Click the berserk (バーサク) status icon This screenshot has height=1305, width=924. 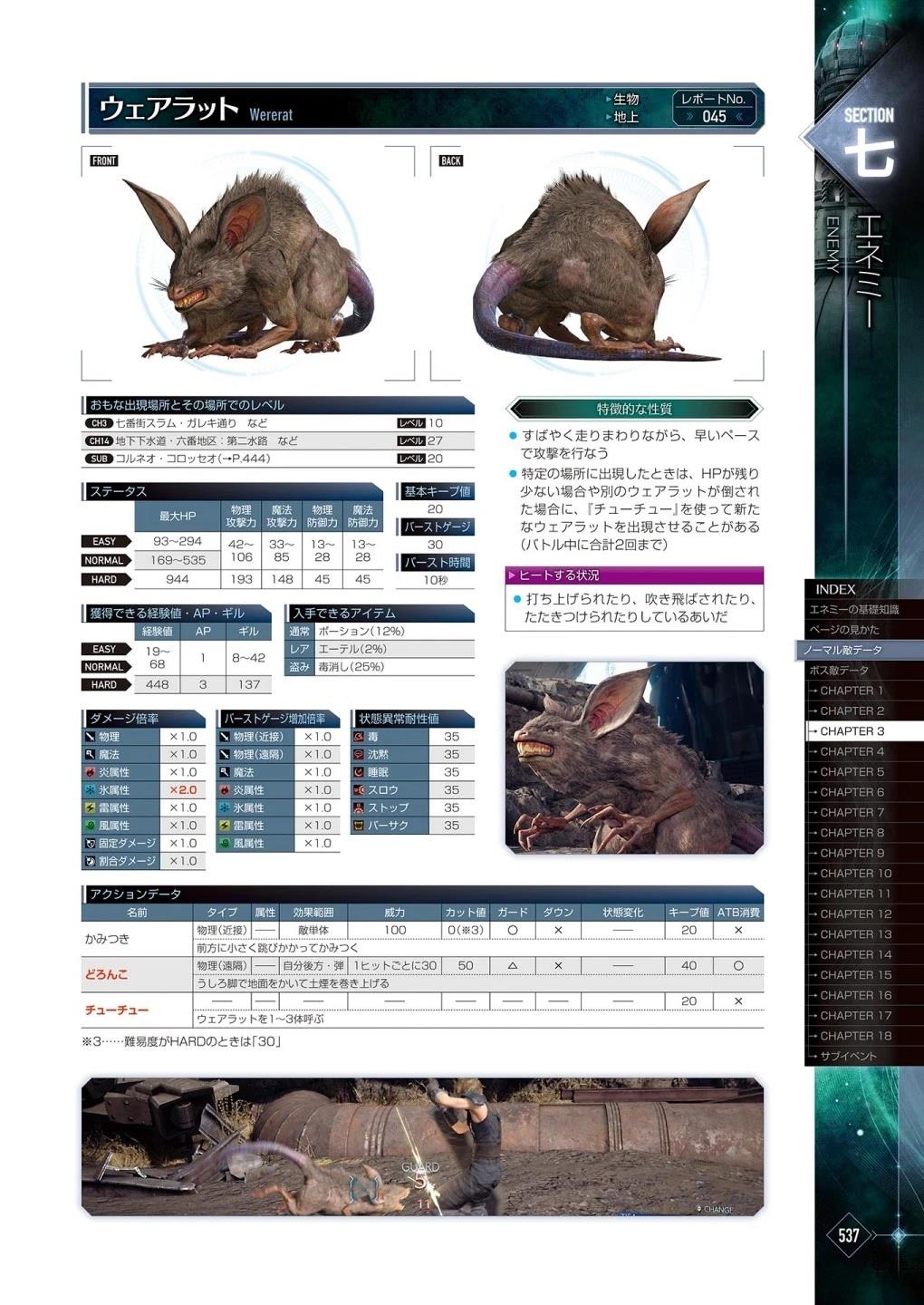(x=359, y=826)
